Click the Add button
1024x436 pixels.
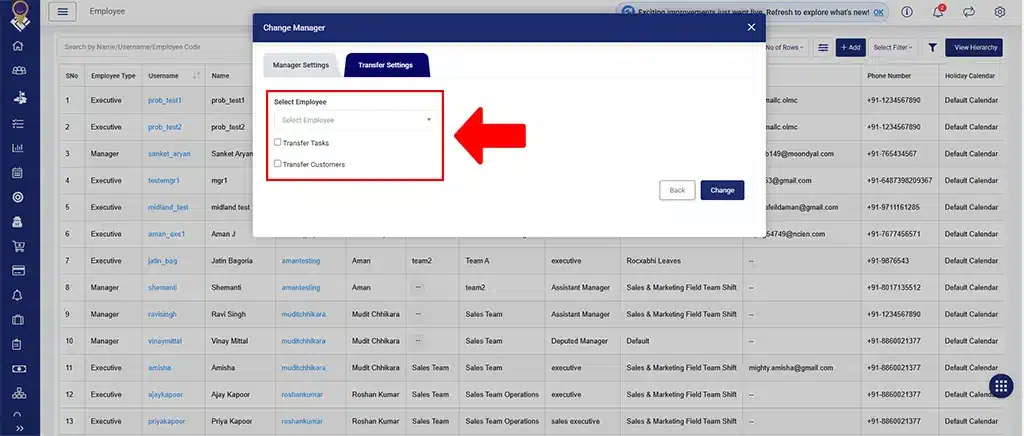pyautogui.click(x=851, y=48)
